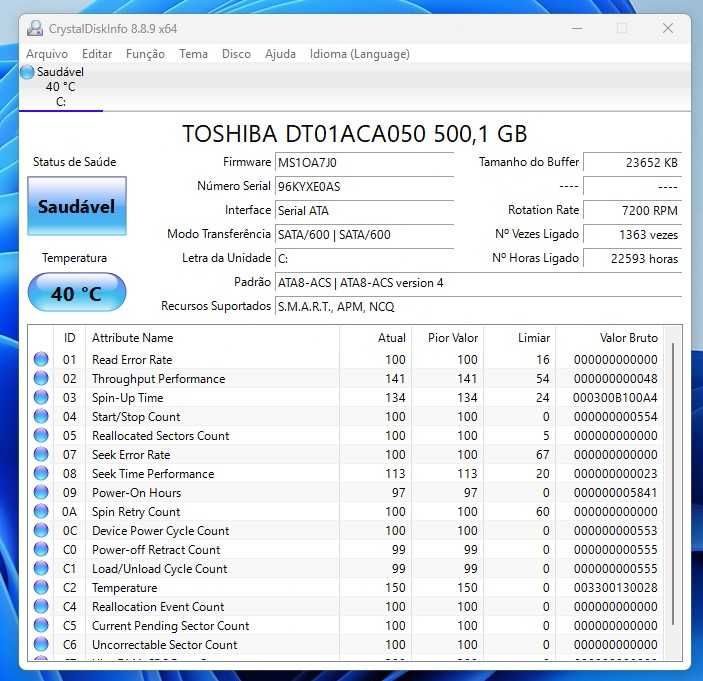Click status orb for Seek Time Performance row
703x681 pixels.
tap(41, 473)
